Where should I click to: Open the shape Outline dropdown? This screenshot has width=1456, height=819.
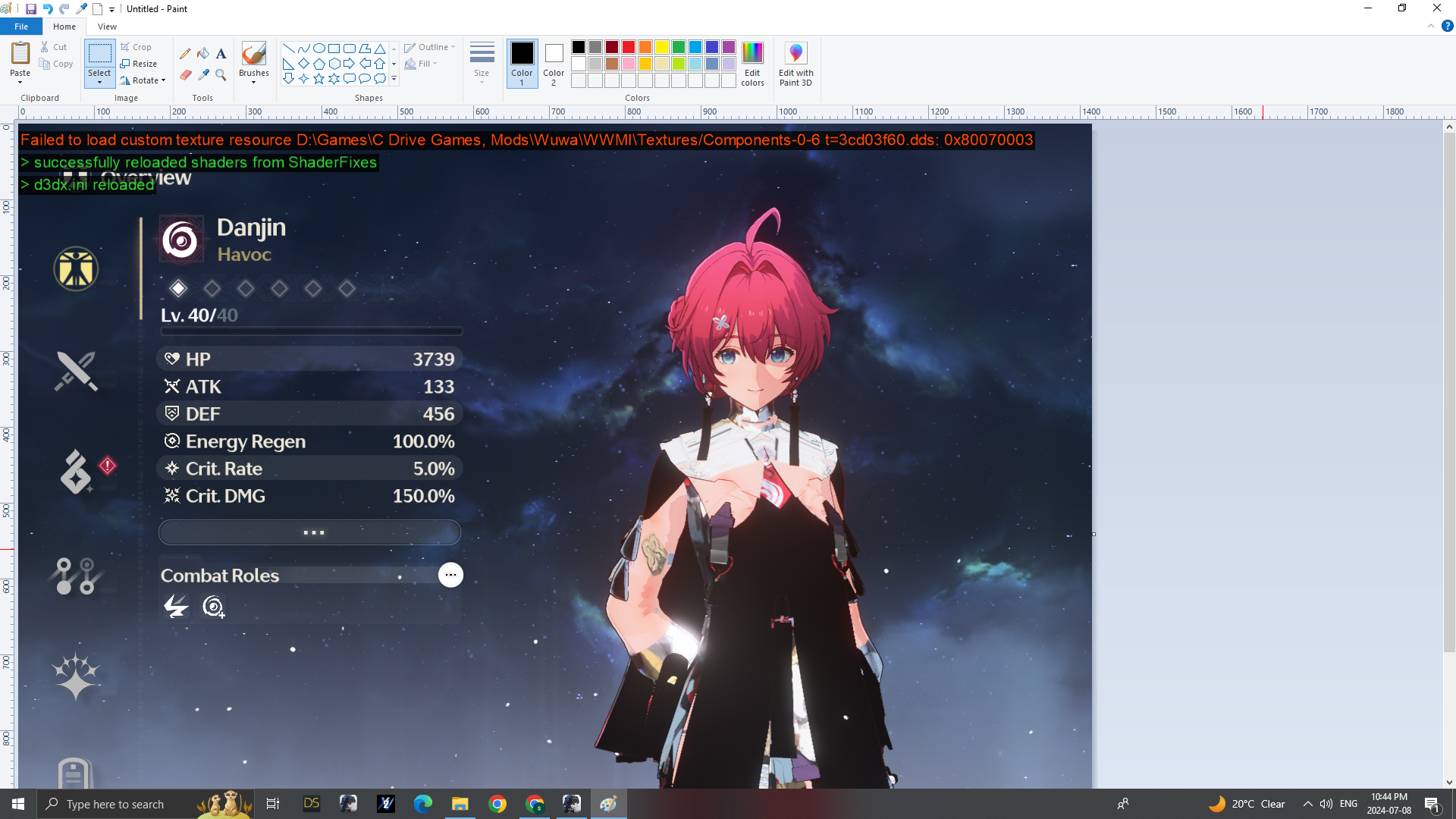[x=429, y=47]
